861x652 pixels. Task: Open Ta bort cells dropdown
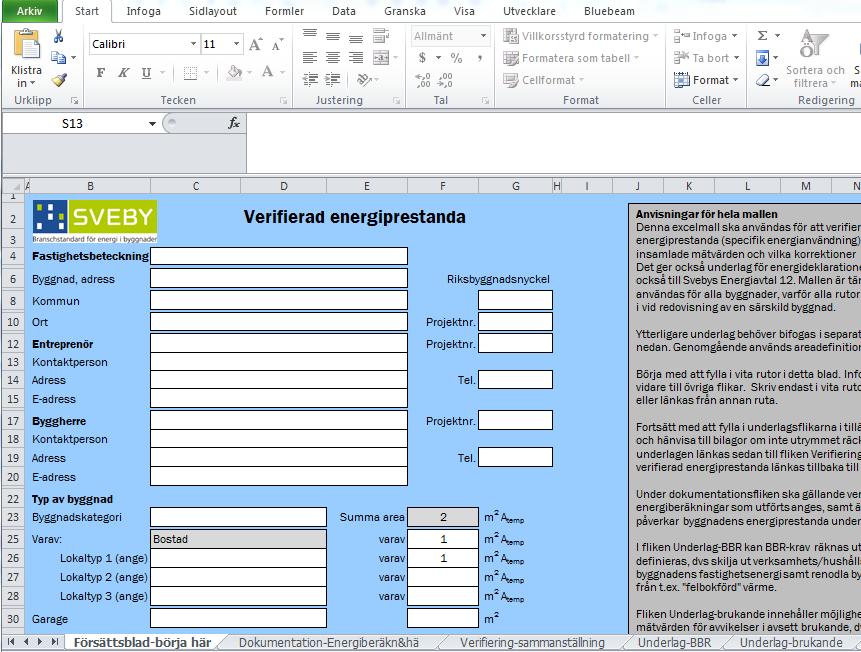(707, 58)
